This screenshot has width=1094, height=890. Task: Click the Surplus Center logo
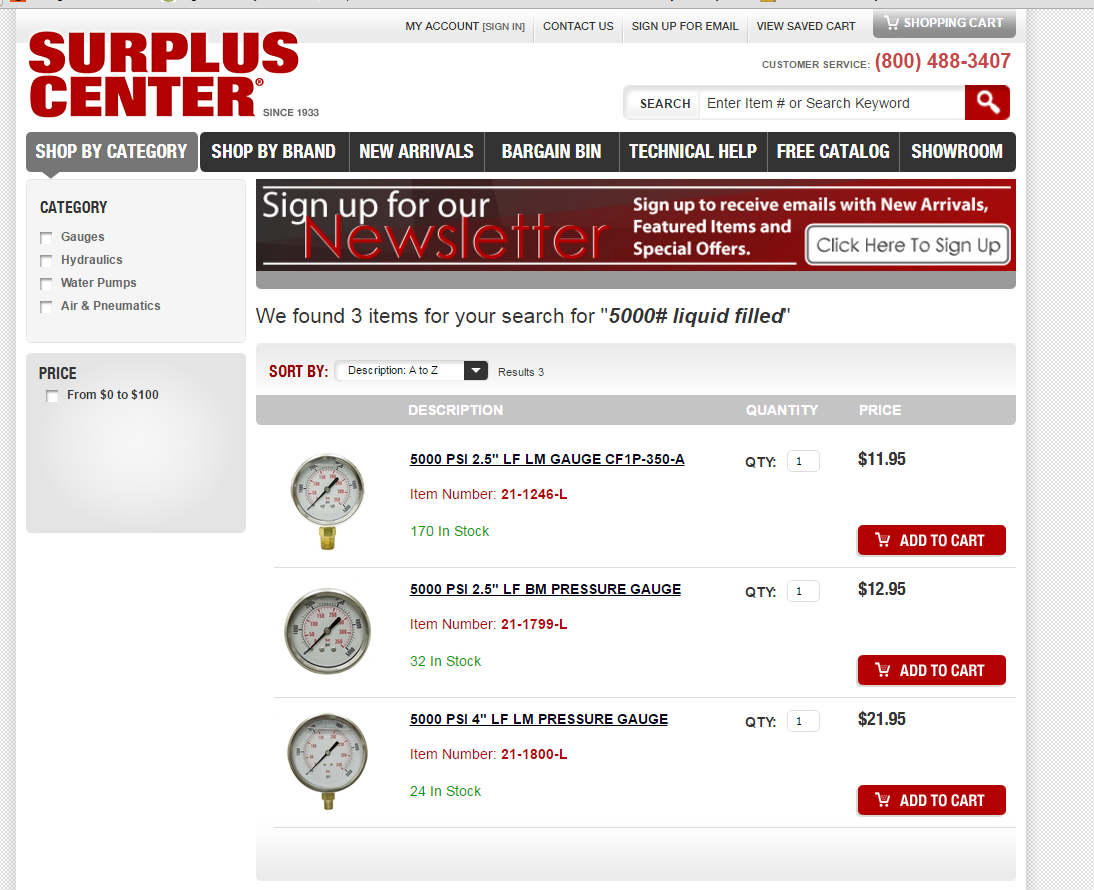coord(165,75)
